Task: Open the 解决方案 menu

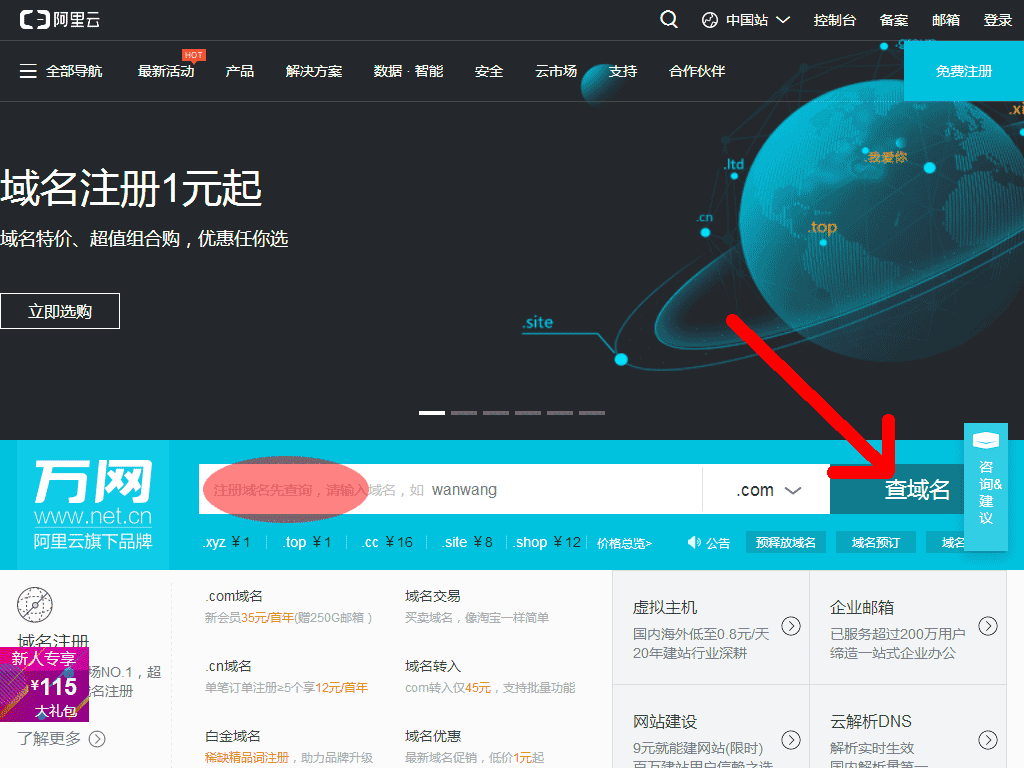Action: 313,71
